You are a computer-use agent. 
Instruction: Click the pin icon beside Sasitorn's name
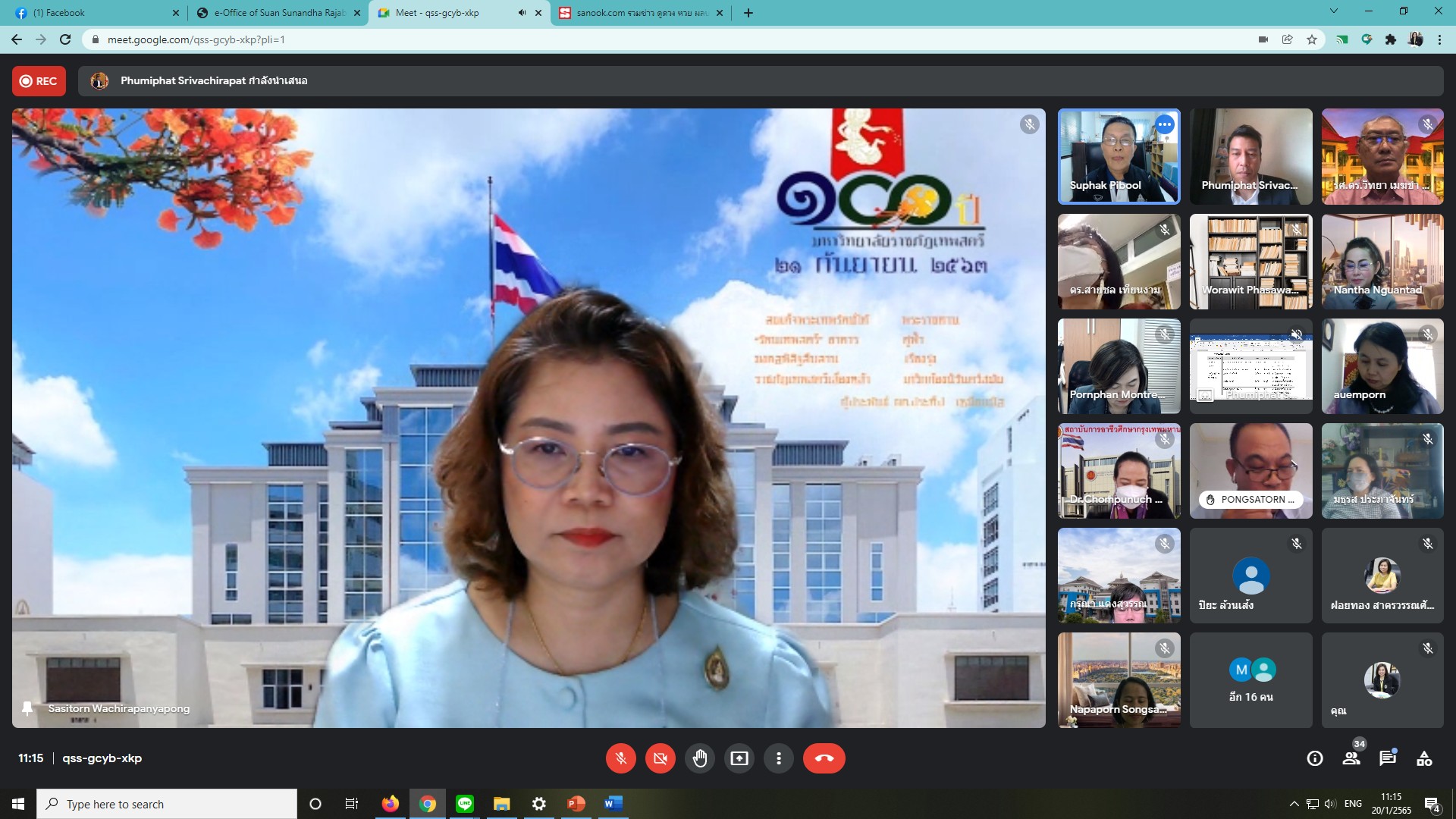pyautogui.click(x=27, y=708)
